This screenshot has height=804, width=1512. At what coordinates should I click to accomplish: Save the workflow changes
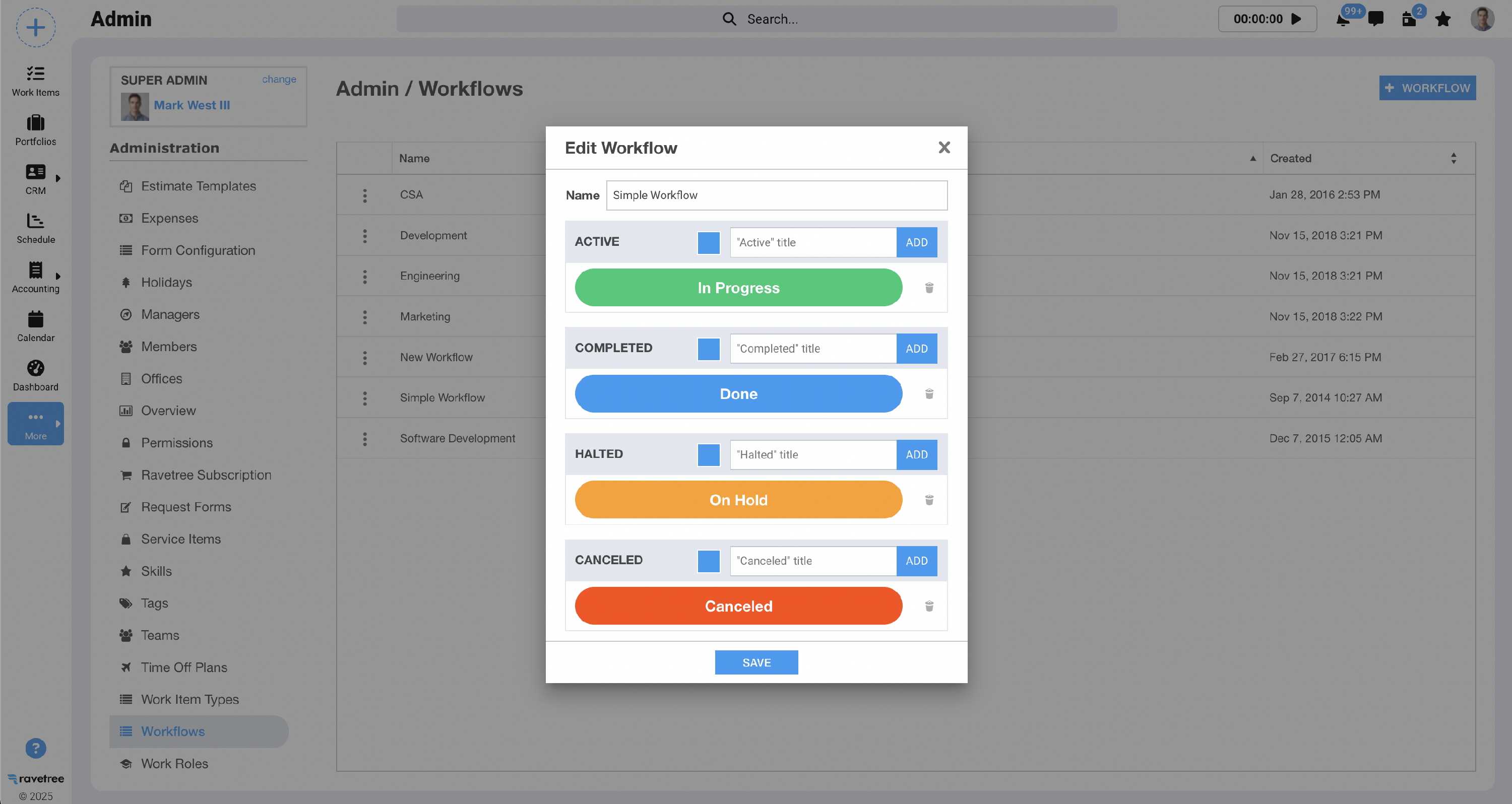pos(756,662)
